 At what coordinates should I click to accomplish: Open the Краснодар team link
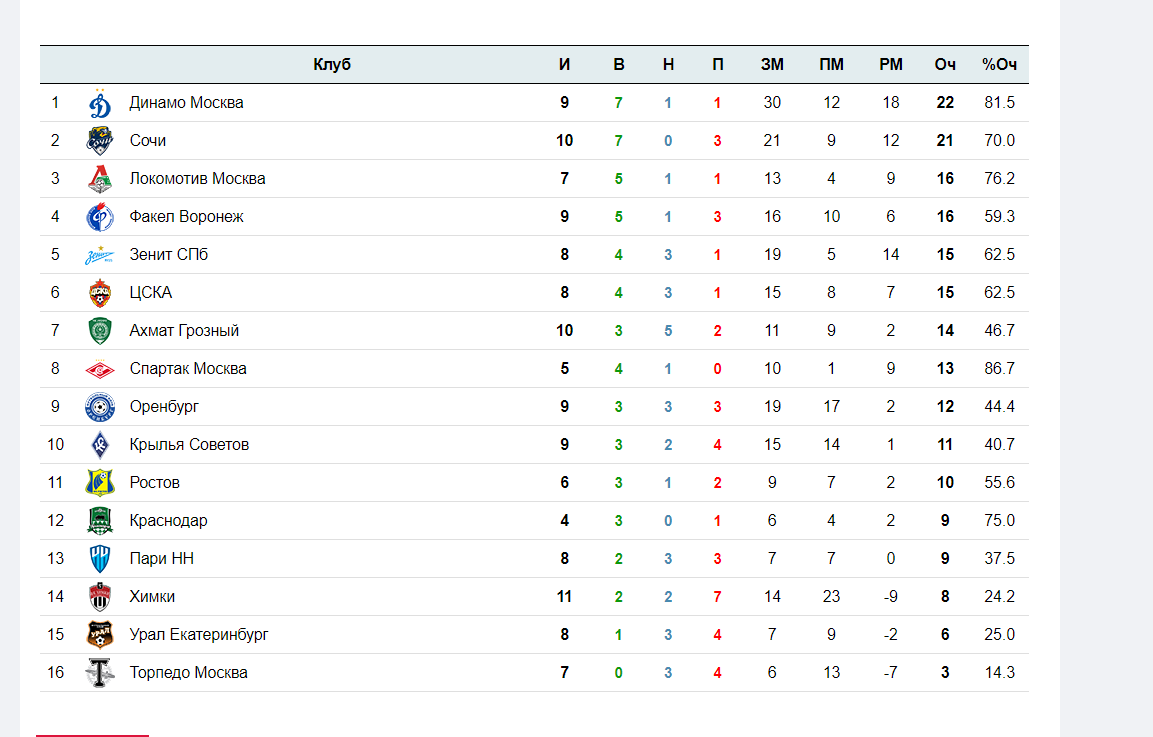168,521
